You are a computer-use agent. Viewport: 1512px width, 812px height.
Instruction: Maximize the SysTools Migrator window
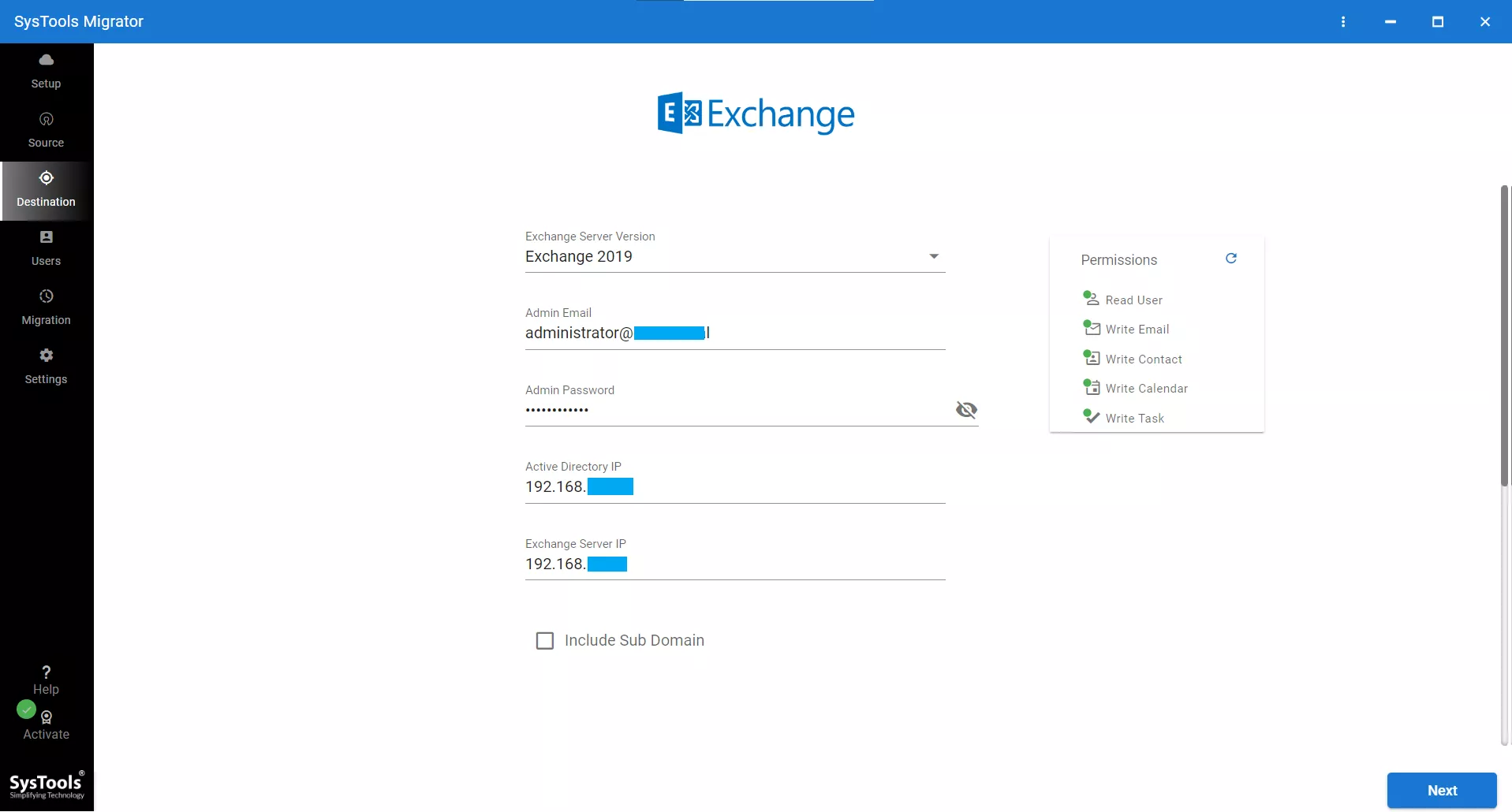tap(1438, 22)
